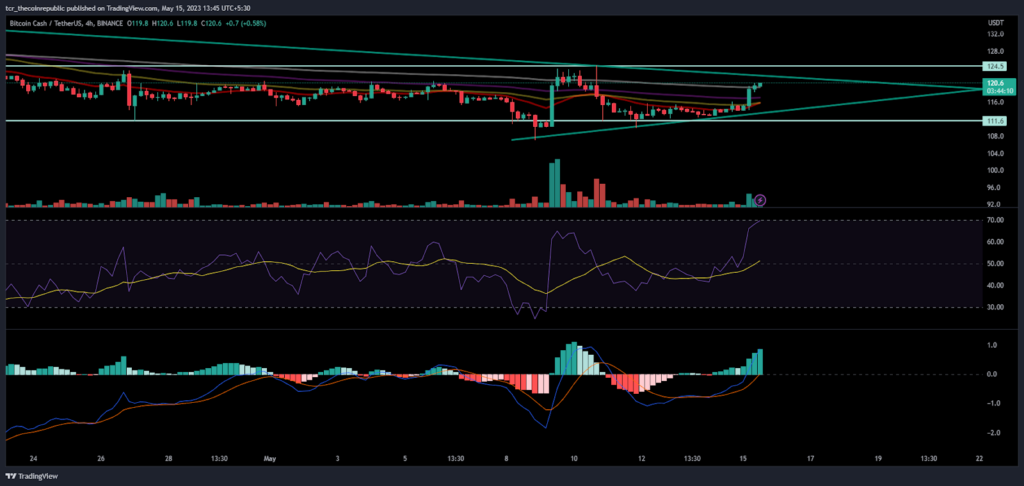This screenshot has width=1024, height=486.
Task: Click the date 5 on time axis
Action: (x=406, y=459)
